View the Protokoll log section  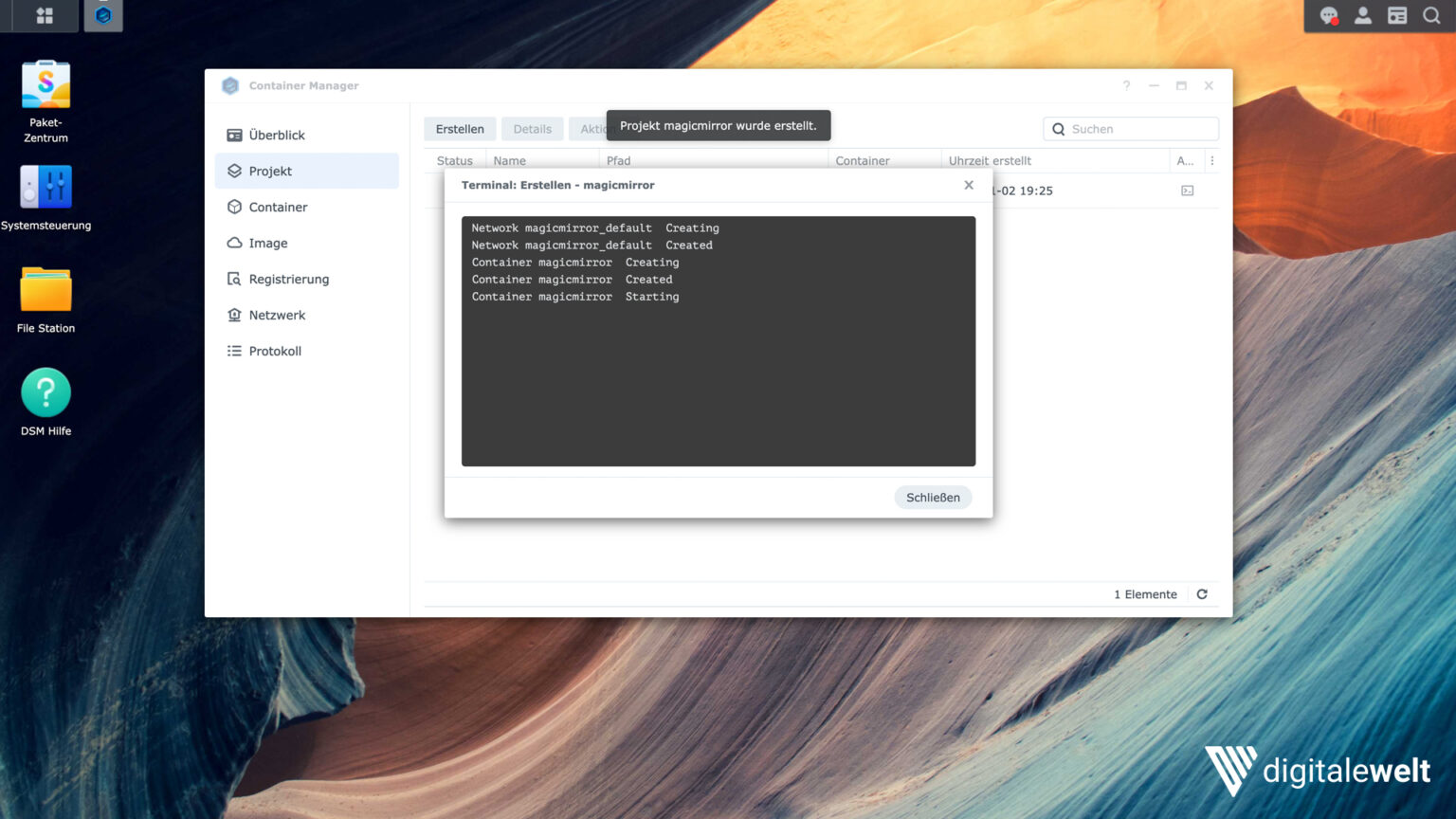(274, 351)
